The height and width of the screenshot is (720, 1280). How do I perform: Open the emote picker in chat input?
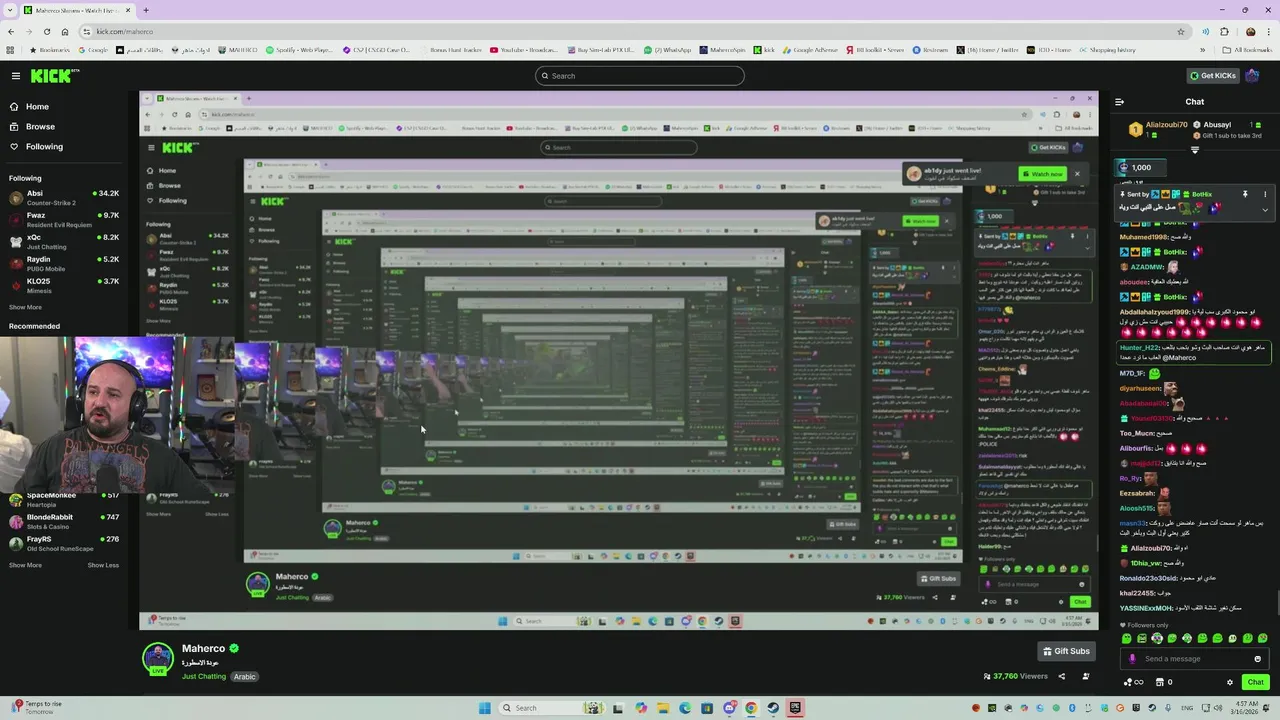[x=1258, y=659]
